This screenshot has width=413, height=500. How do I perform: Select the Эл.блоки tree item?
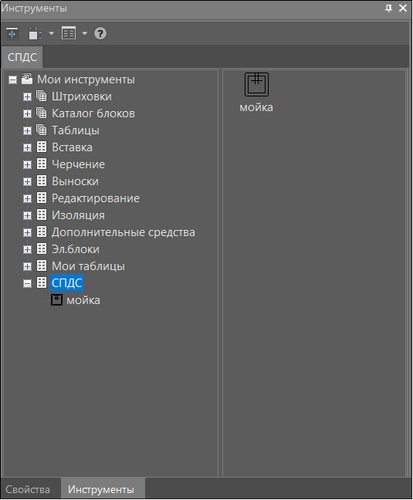tap(76, 249)
